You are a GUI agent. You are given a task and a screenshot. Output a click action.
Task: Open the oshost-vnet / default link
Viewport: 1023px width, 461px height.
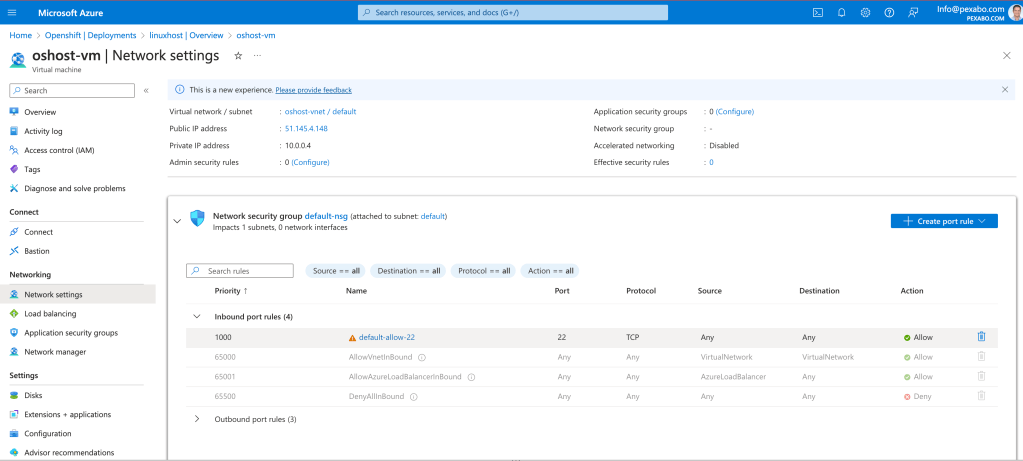tap(320, 112)
